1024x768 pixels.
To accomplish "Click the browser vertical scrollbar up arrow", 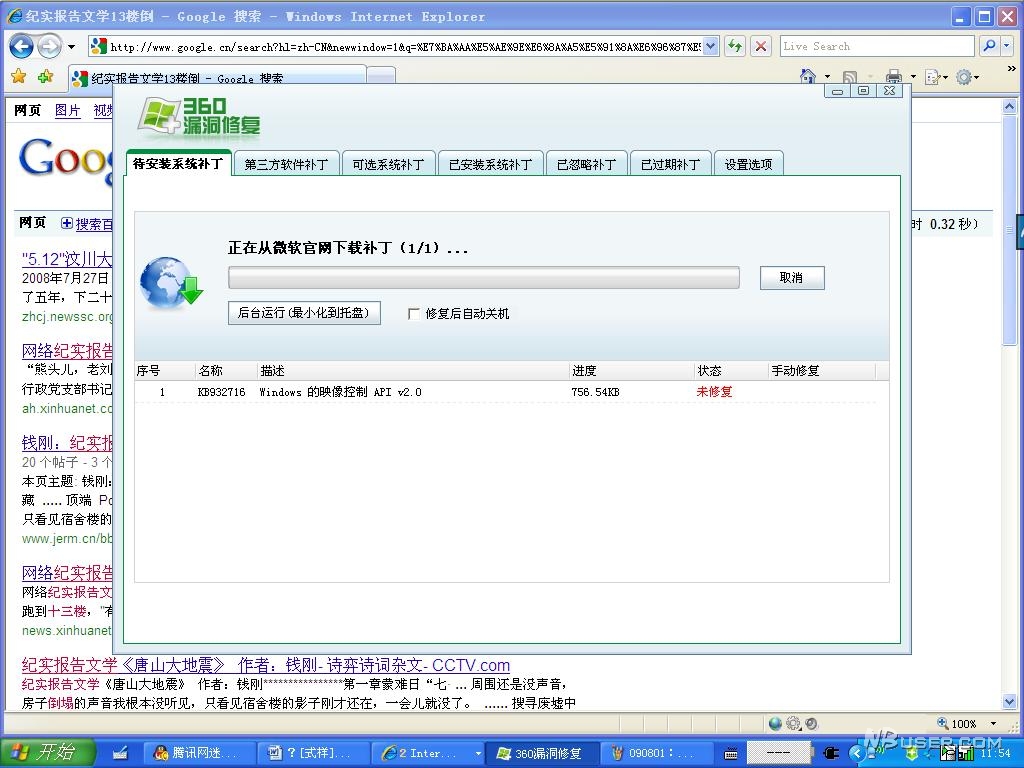I will pos(1009,106).
